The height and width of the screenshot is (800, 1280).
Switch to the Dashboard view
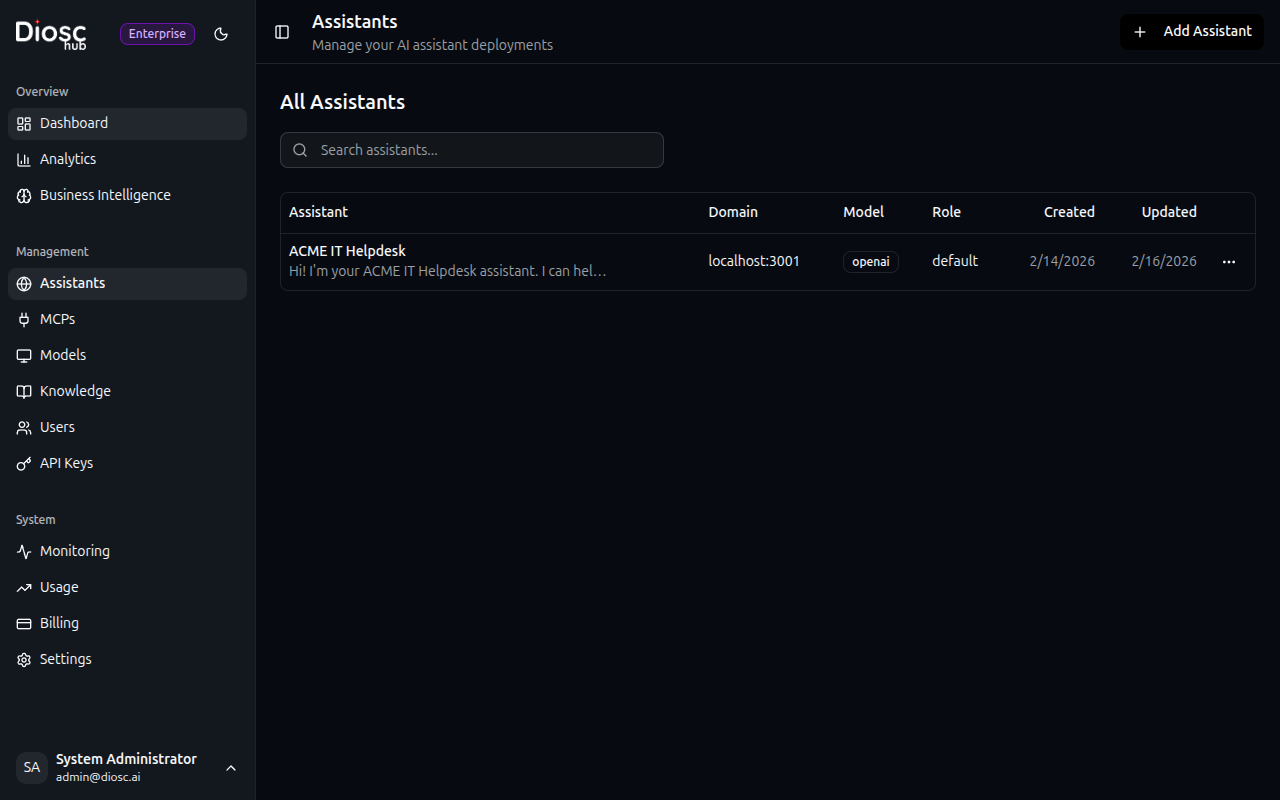[73, 122]
